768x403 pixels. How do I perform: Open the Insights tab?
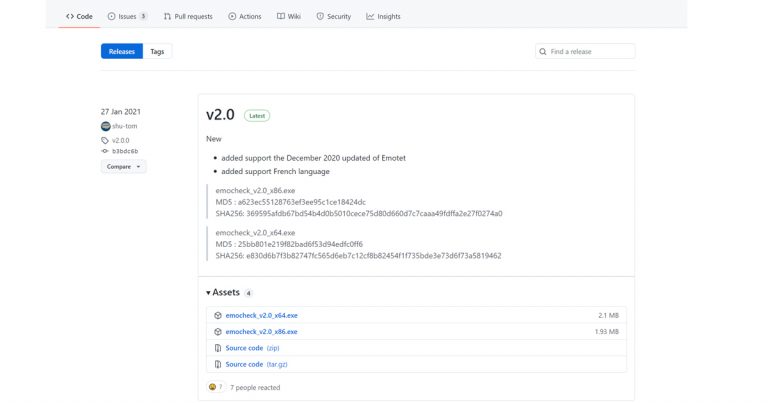click(x=383, y=17)
